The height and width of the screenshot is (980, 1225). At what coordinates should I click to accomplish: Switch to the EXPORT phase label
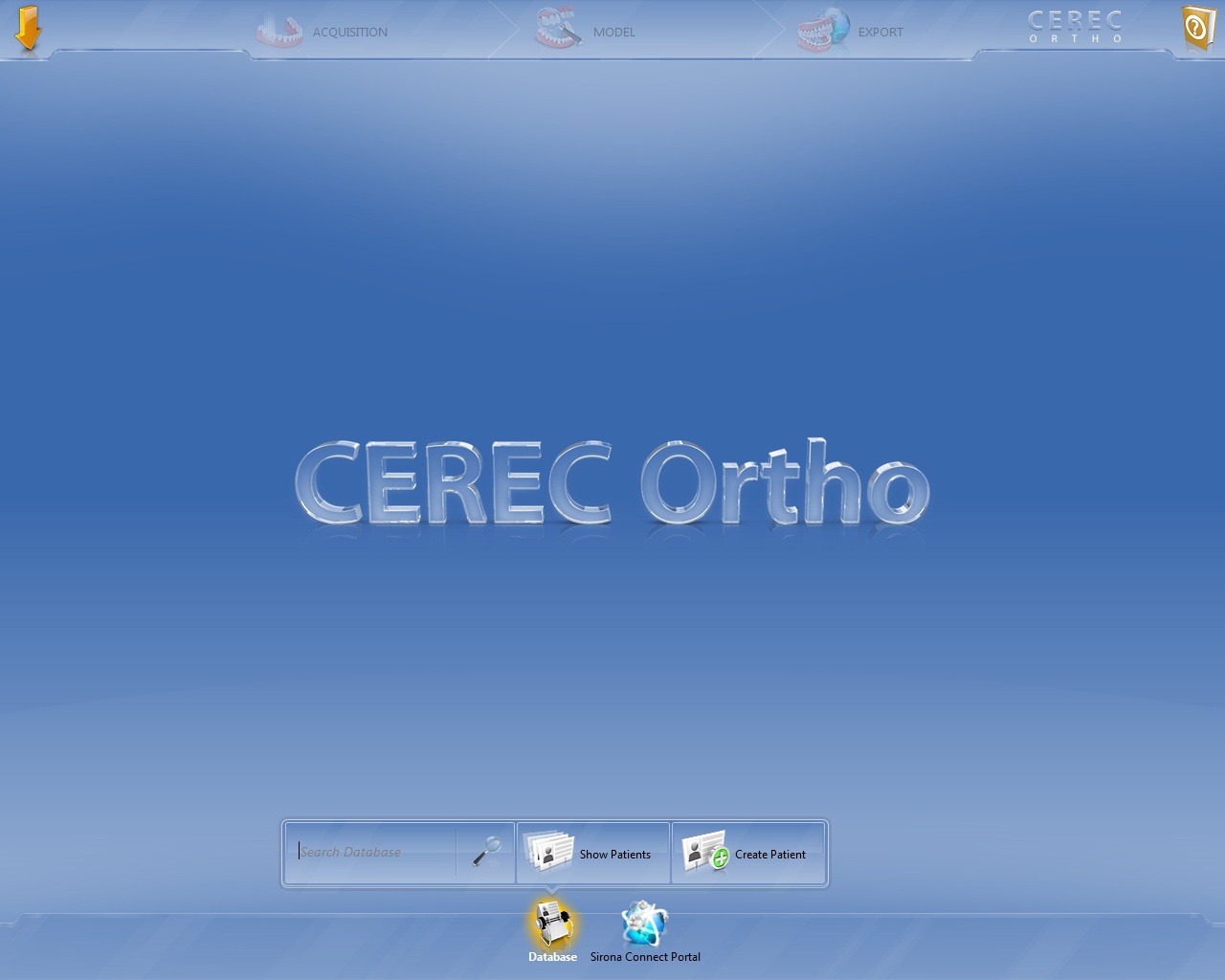pos(880,33)
